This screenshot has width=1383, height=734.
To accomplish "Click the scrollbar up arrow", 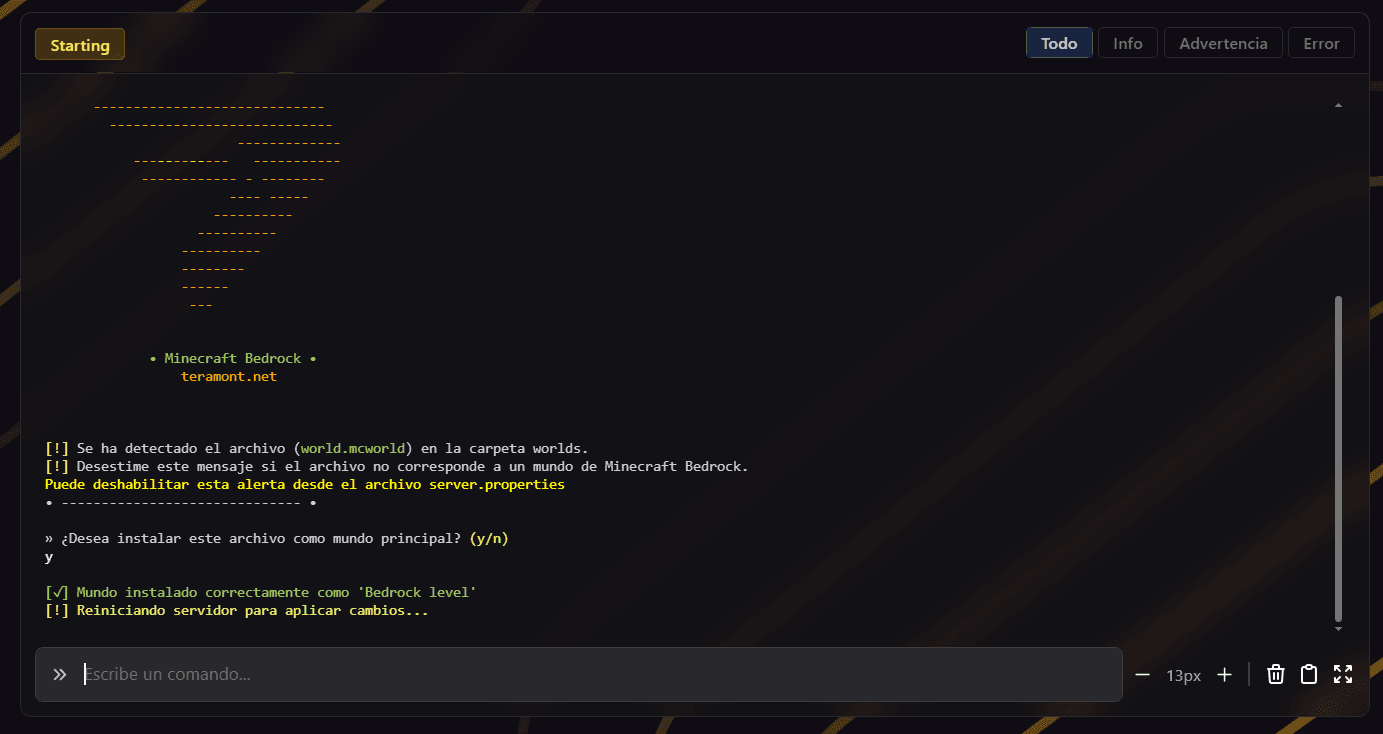I will point(1338,105).
